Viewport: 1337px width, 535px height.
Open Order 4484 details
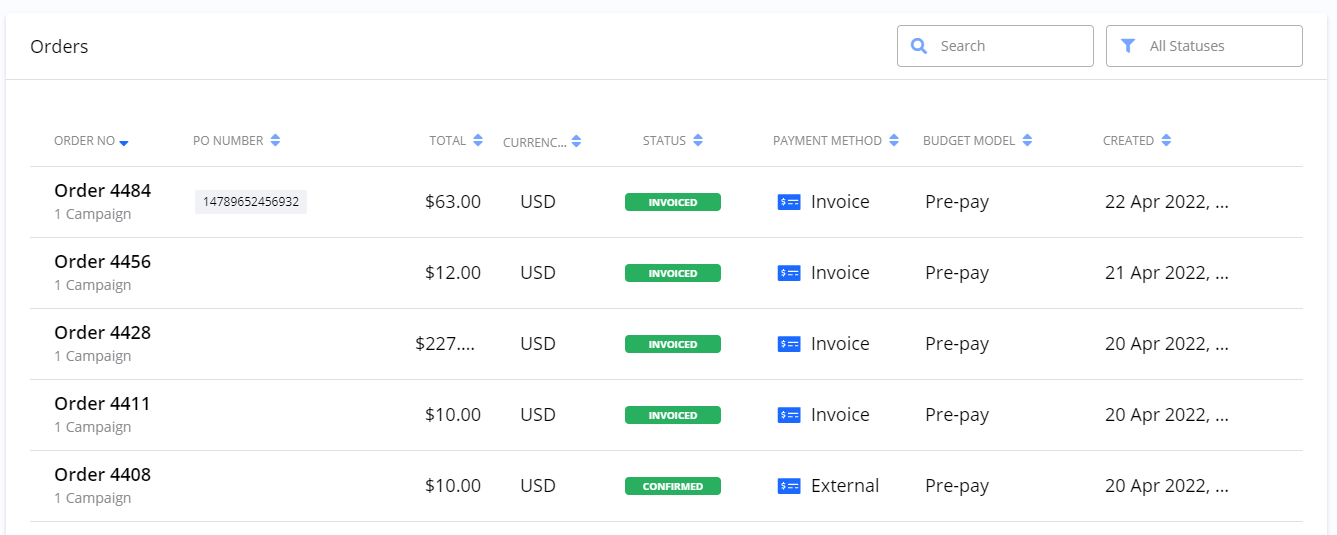coord(102,191)
